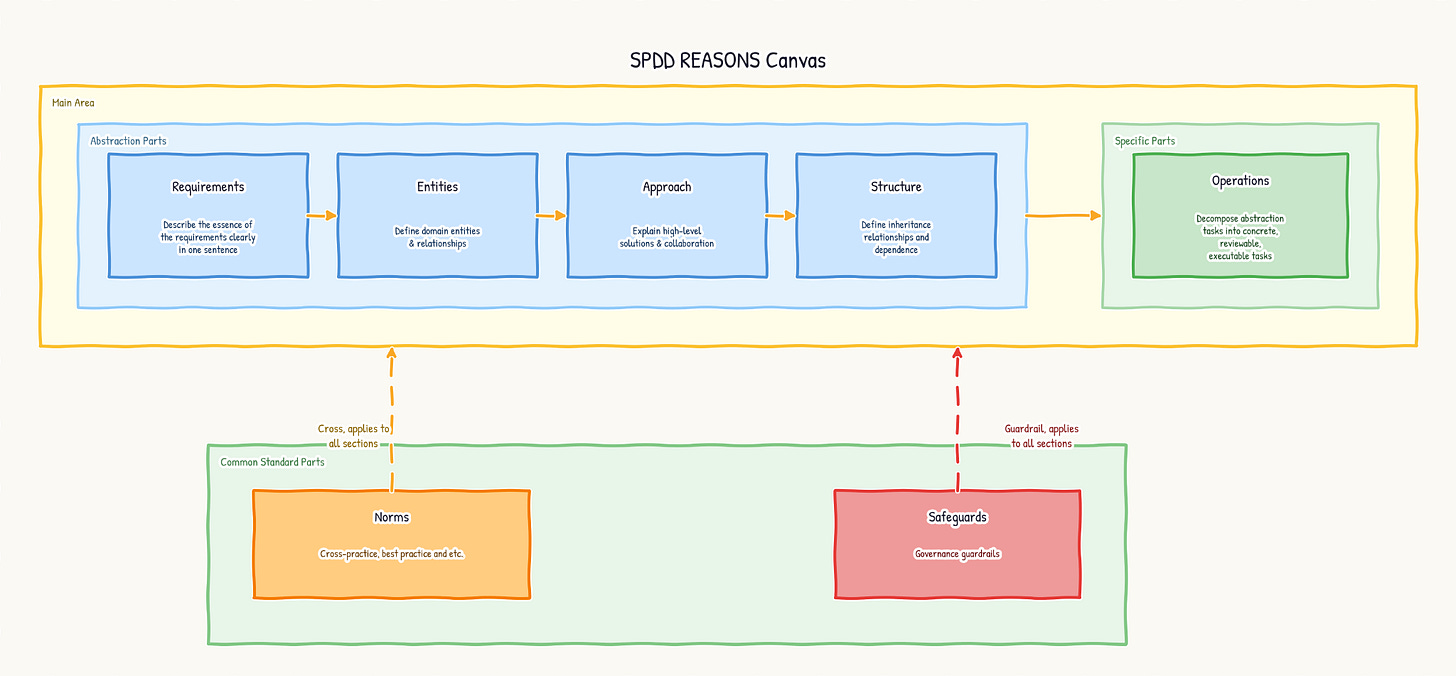The height and width of the screenshot is (676, 1456).
Task: Click the Abstraction Parts label
Action: pos(128,141)
